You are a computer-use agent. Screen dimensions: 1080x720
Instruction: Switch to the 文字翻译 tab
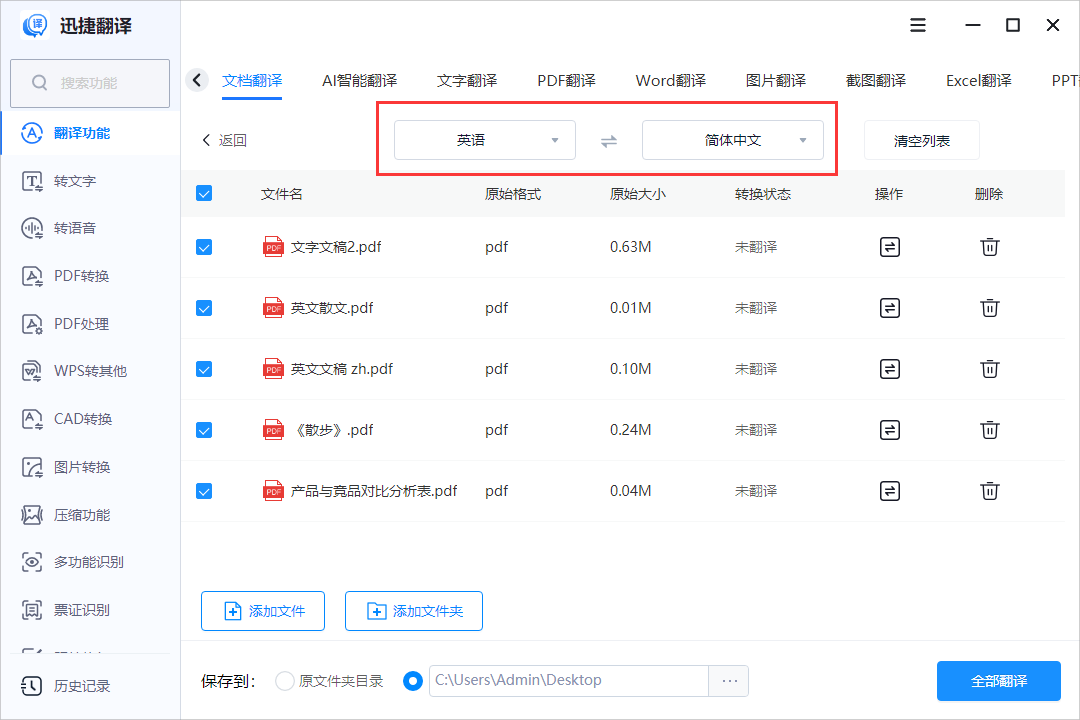(467, 81)
